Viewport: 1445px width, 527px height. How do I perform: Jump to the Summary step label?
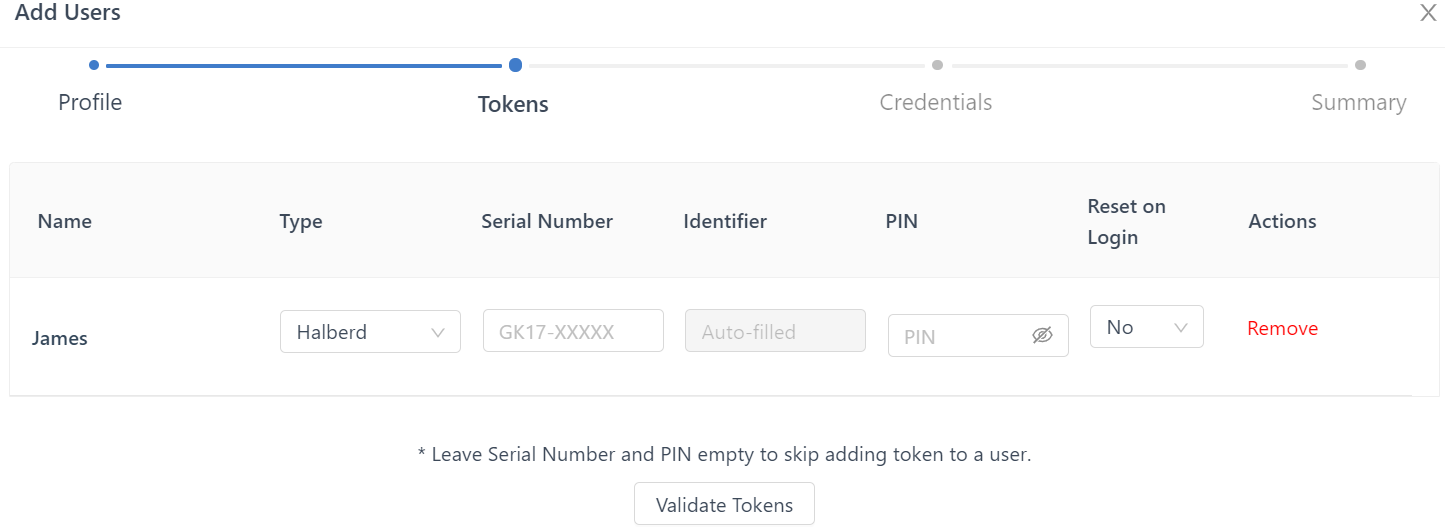pos(1358,102)
